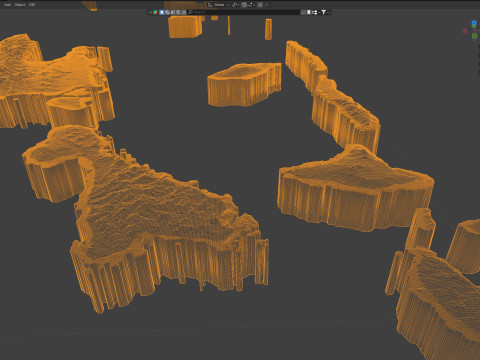The height and width of the screenshot is (360, 480).
Task: Toggle the snap magnet button
Action: (244, 5)
